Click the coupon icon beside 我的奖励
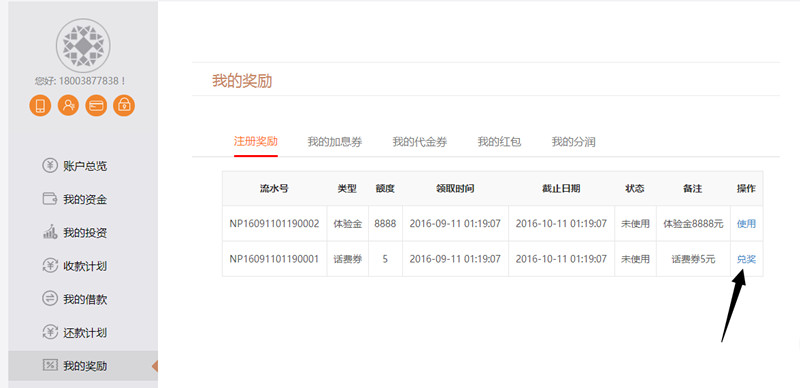This screenshot has height=388, width=800. pyautogui.click(x=49, y=366)
